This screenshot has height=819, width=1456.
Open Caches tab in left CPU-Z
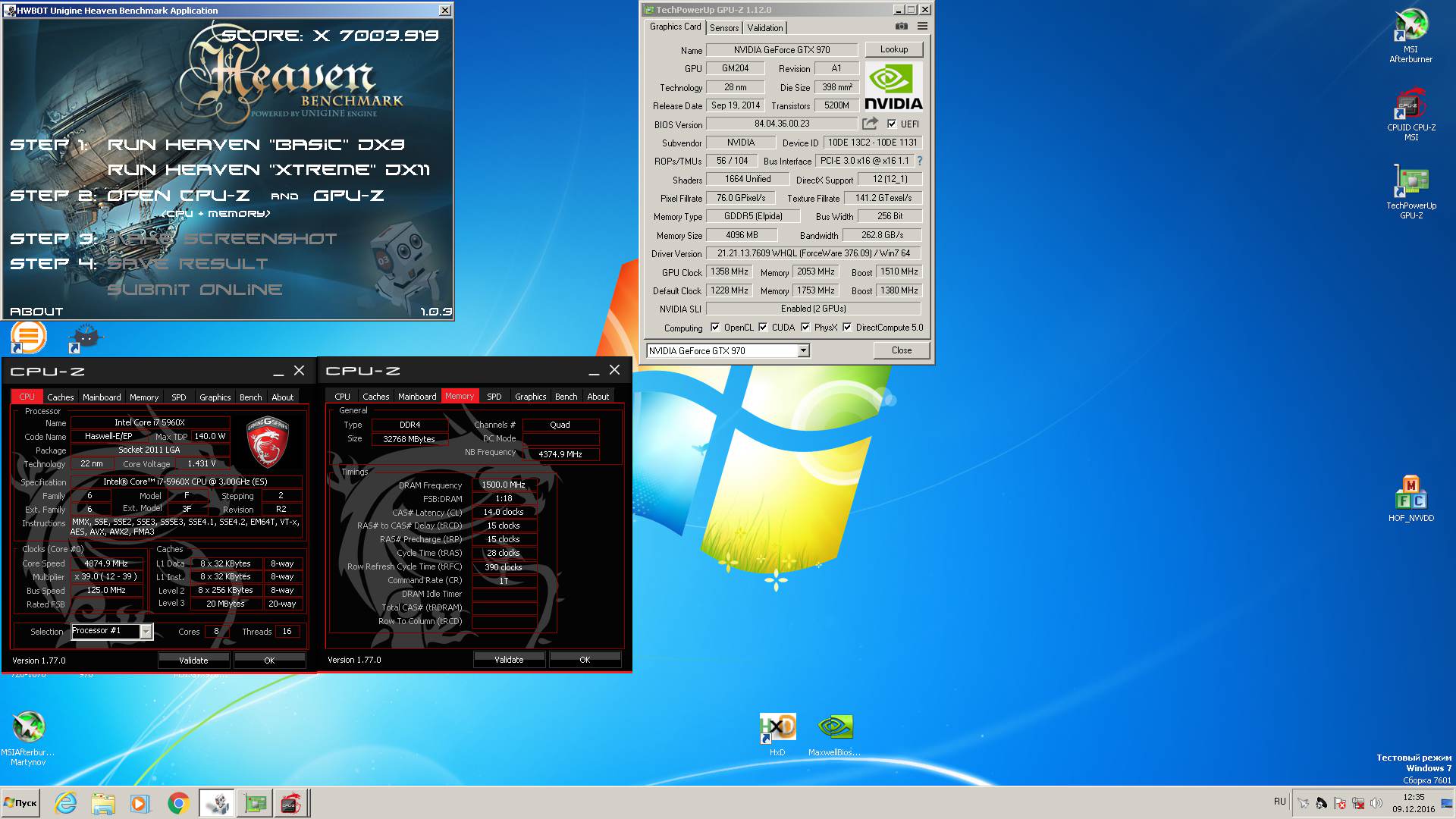click(61, 397)
